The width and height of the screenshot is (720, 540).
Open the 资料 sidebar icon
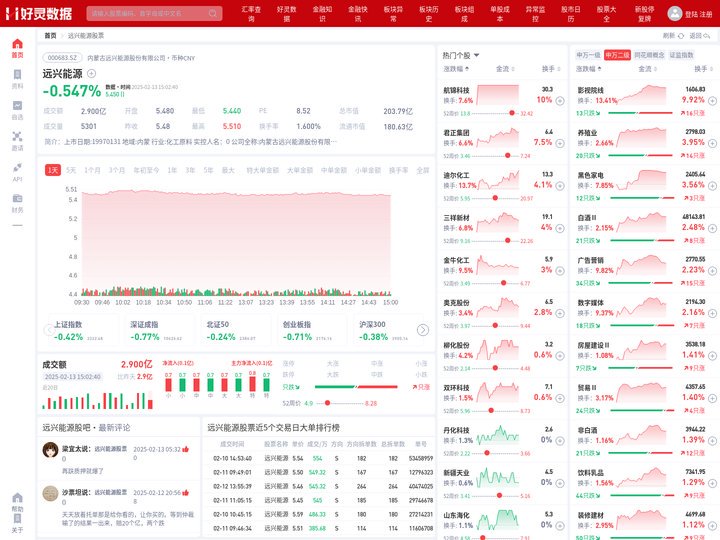pyautogui.click(x=17, y=75)
